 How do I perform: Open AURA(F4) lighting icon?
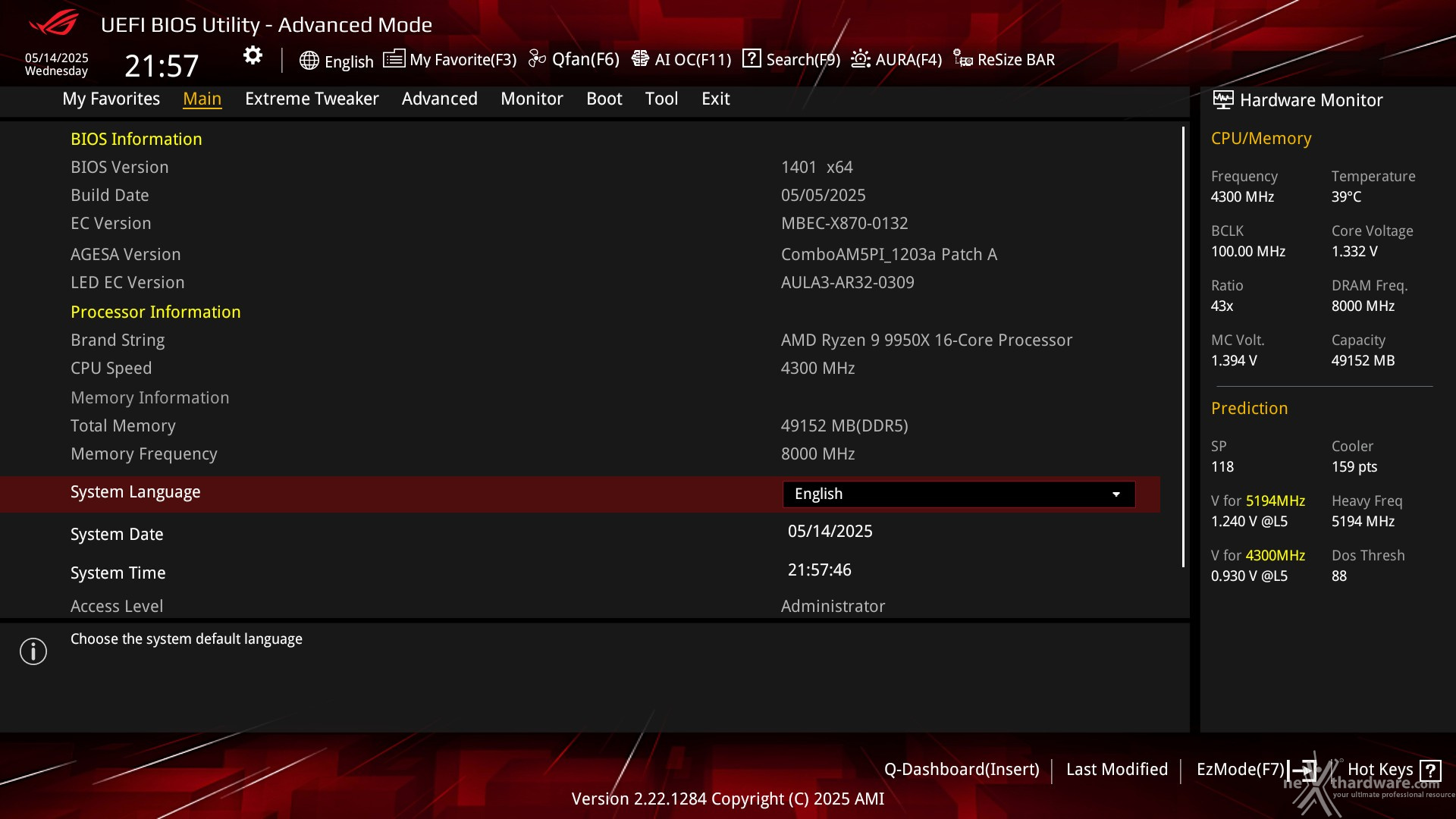pos(861,58)
